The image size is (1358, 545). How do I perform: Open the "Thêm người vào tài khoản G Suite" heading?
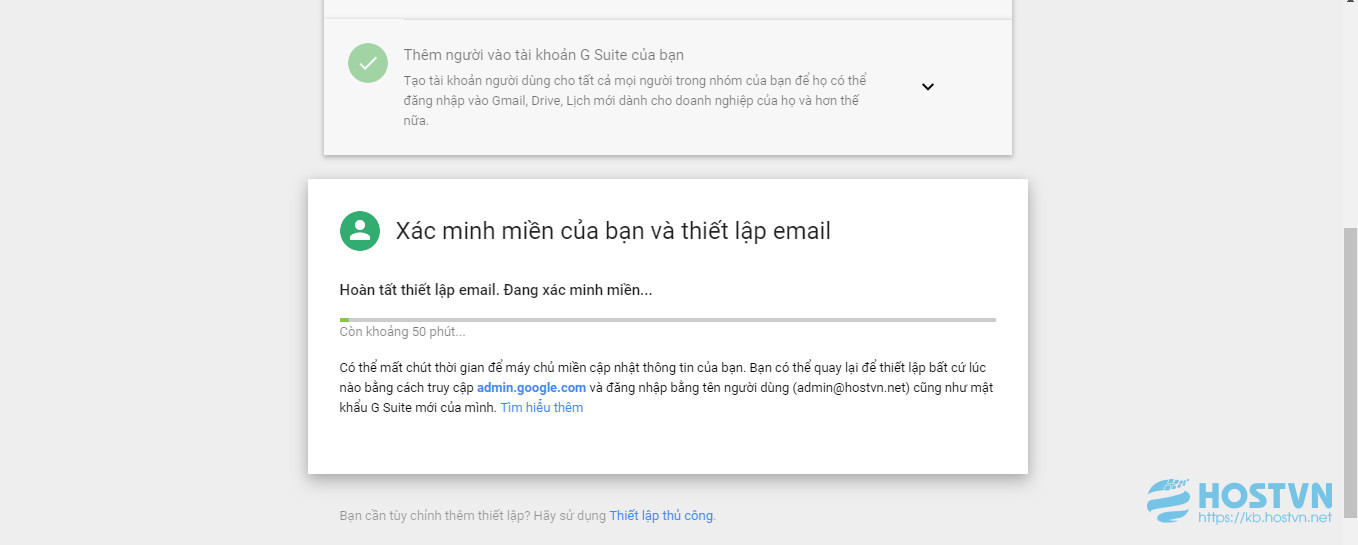(x=544, y=55)
